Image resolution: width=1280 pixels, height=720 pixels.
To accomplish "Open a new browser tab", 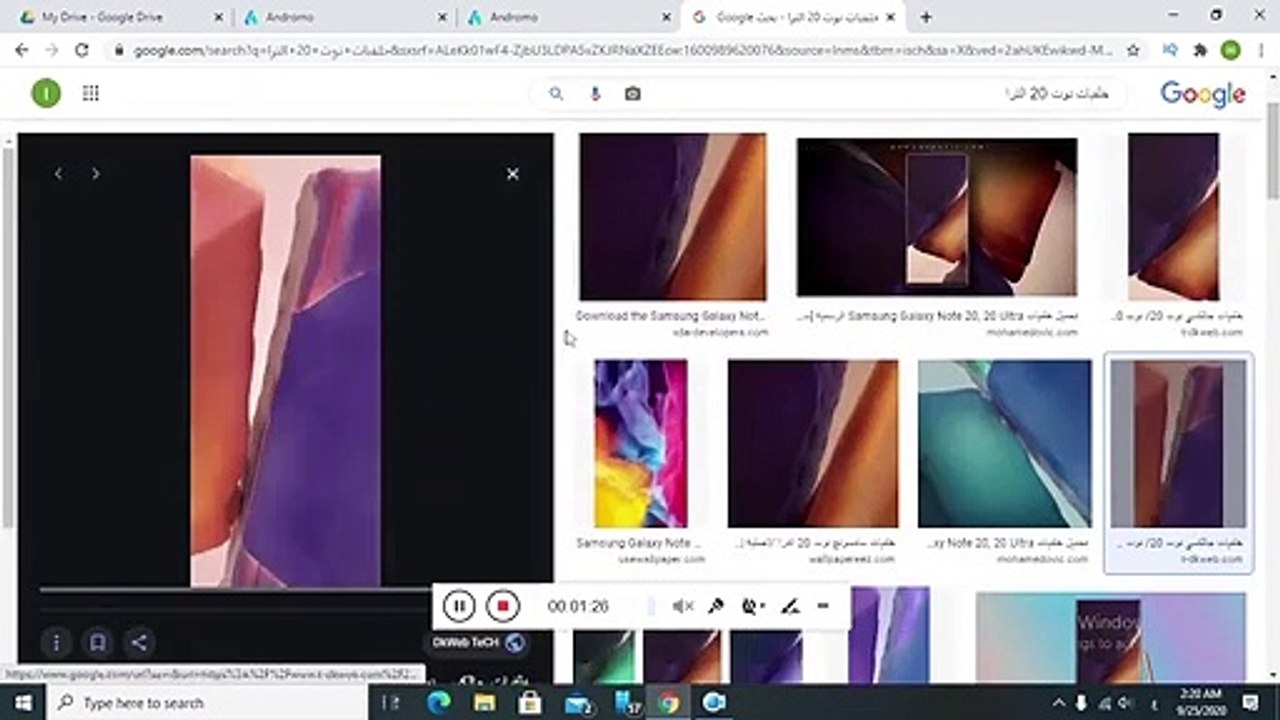I will pyautogui.click(x=926, y=17).
